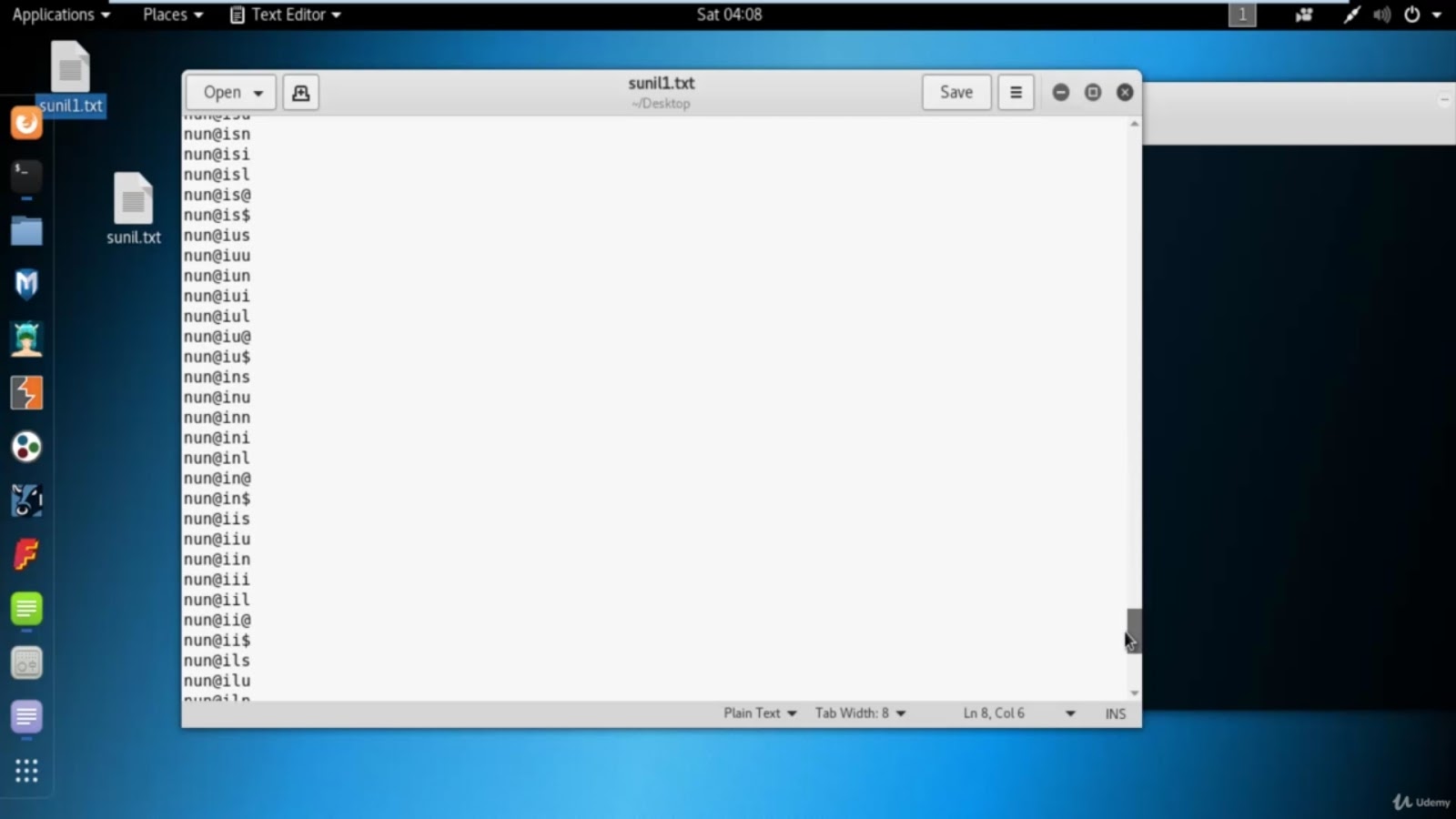Open the Show Applications grid
This screenshot has height=819, width=1456.
pyautogui.click(x=25, y=771)
